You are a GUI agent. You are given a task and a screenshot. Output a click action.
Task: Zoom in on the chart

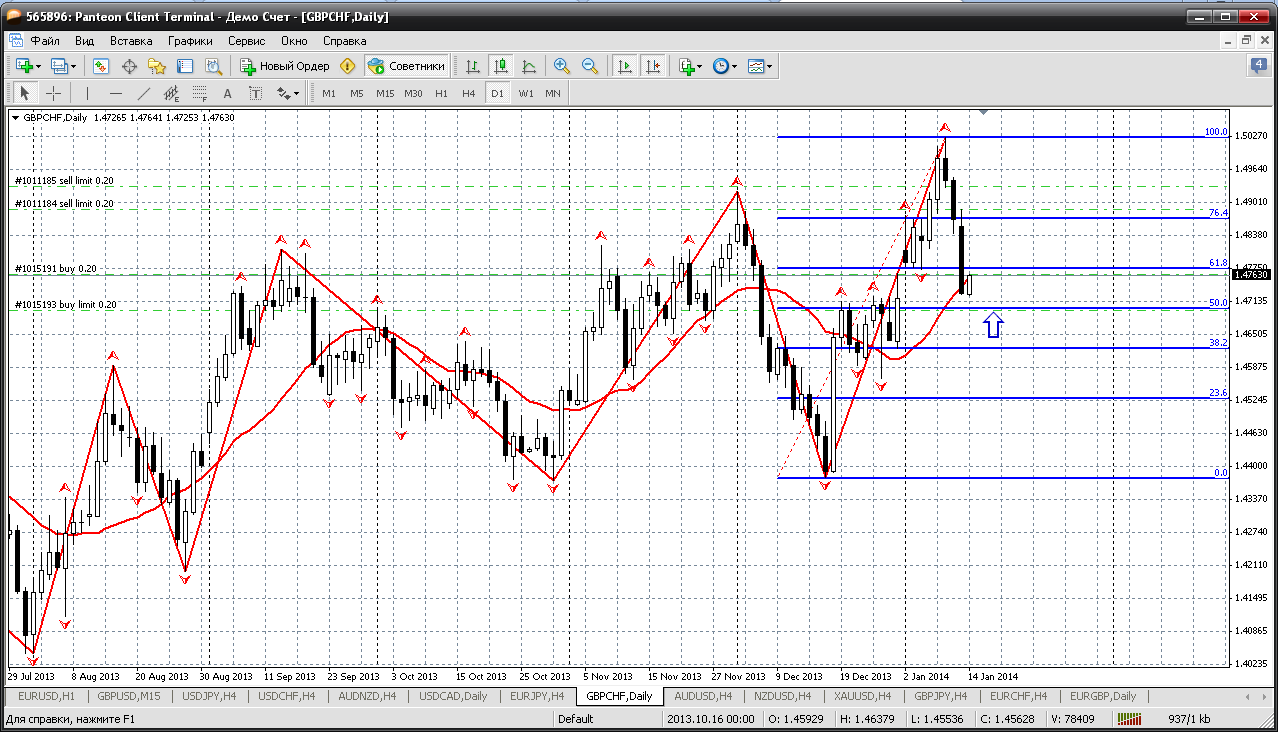point(562,66)
